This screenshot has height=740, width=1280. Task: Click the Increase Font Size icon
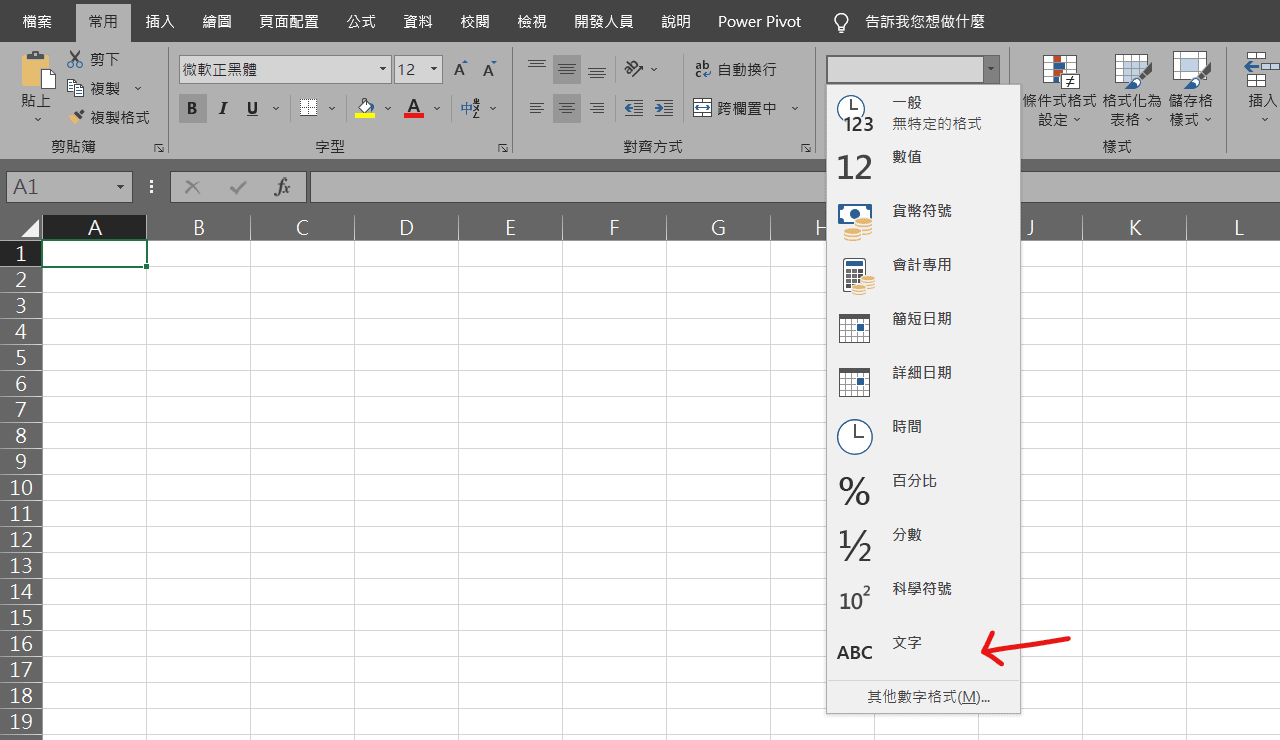tap(458, 68)
